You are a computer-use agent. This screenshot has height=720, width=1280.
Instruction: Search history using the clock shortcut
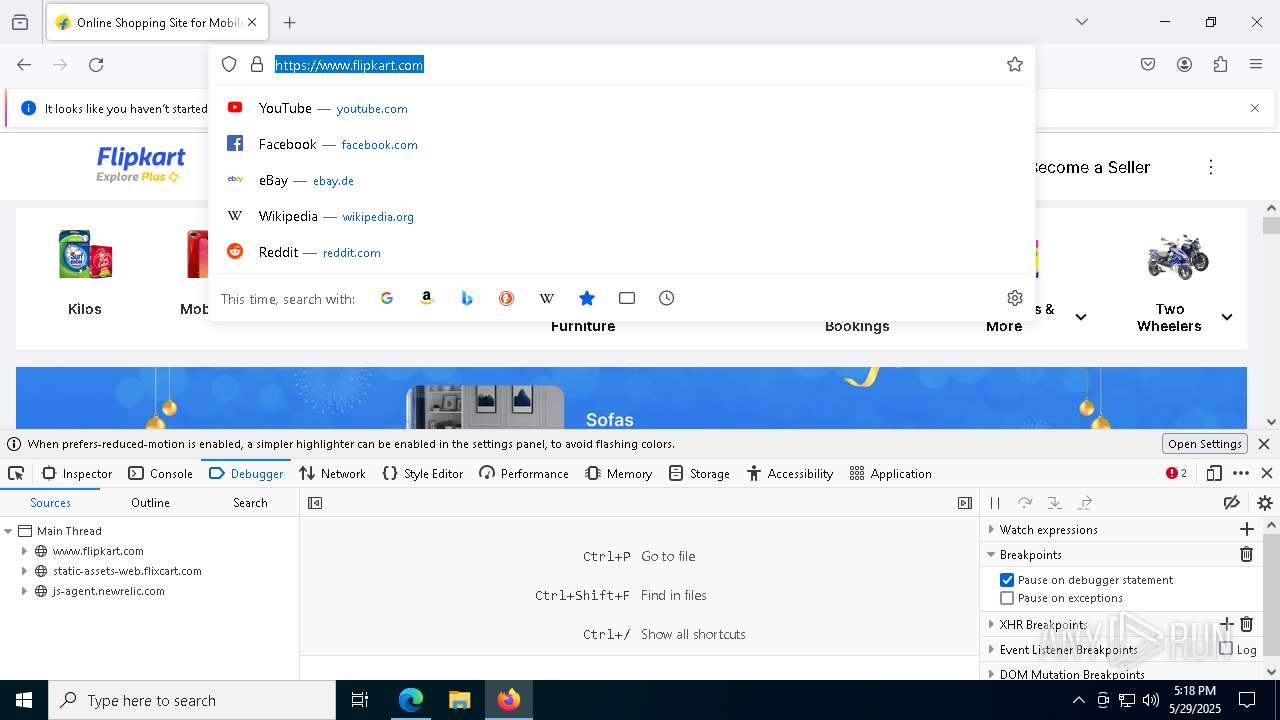[667, 298]
